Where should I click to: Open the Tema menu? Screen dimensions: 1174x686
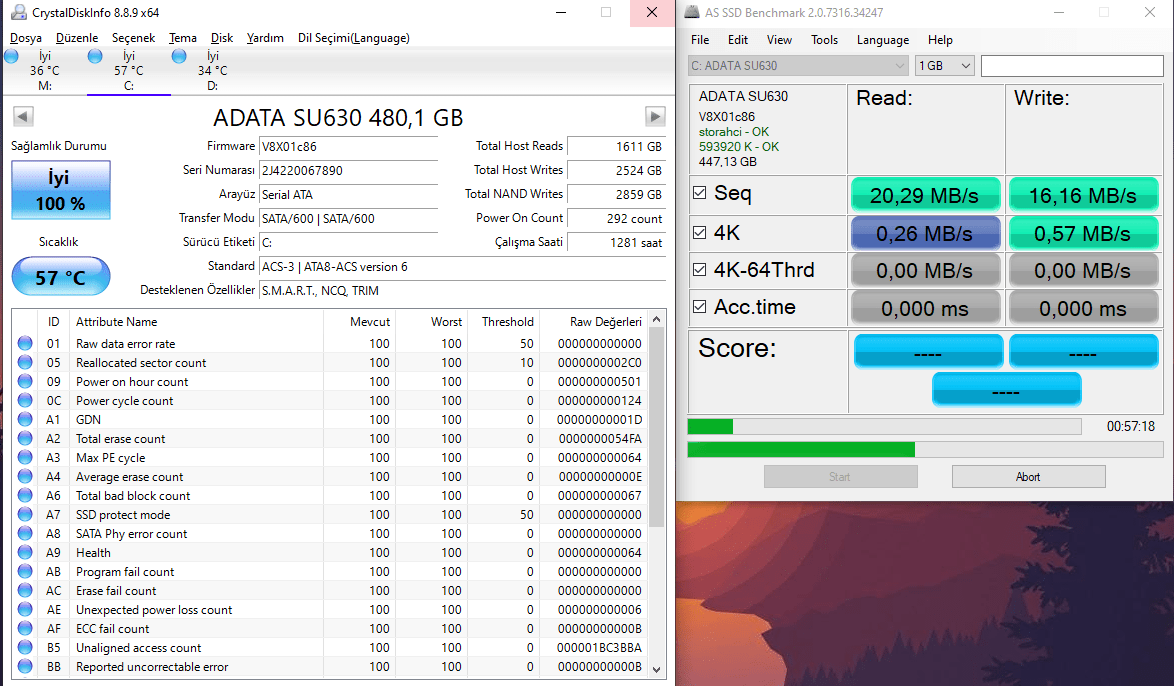point(183,38)
